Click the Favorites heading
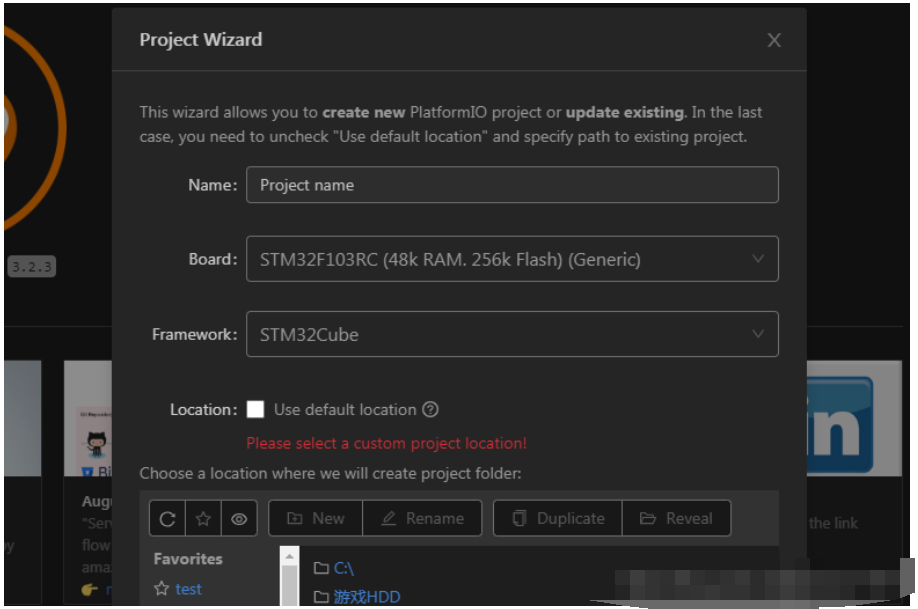Screen dimensions: 918x609 pyautogui.click(x=188, y=559)
